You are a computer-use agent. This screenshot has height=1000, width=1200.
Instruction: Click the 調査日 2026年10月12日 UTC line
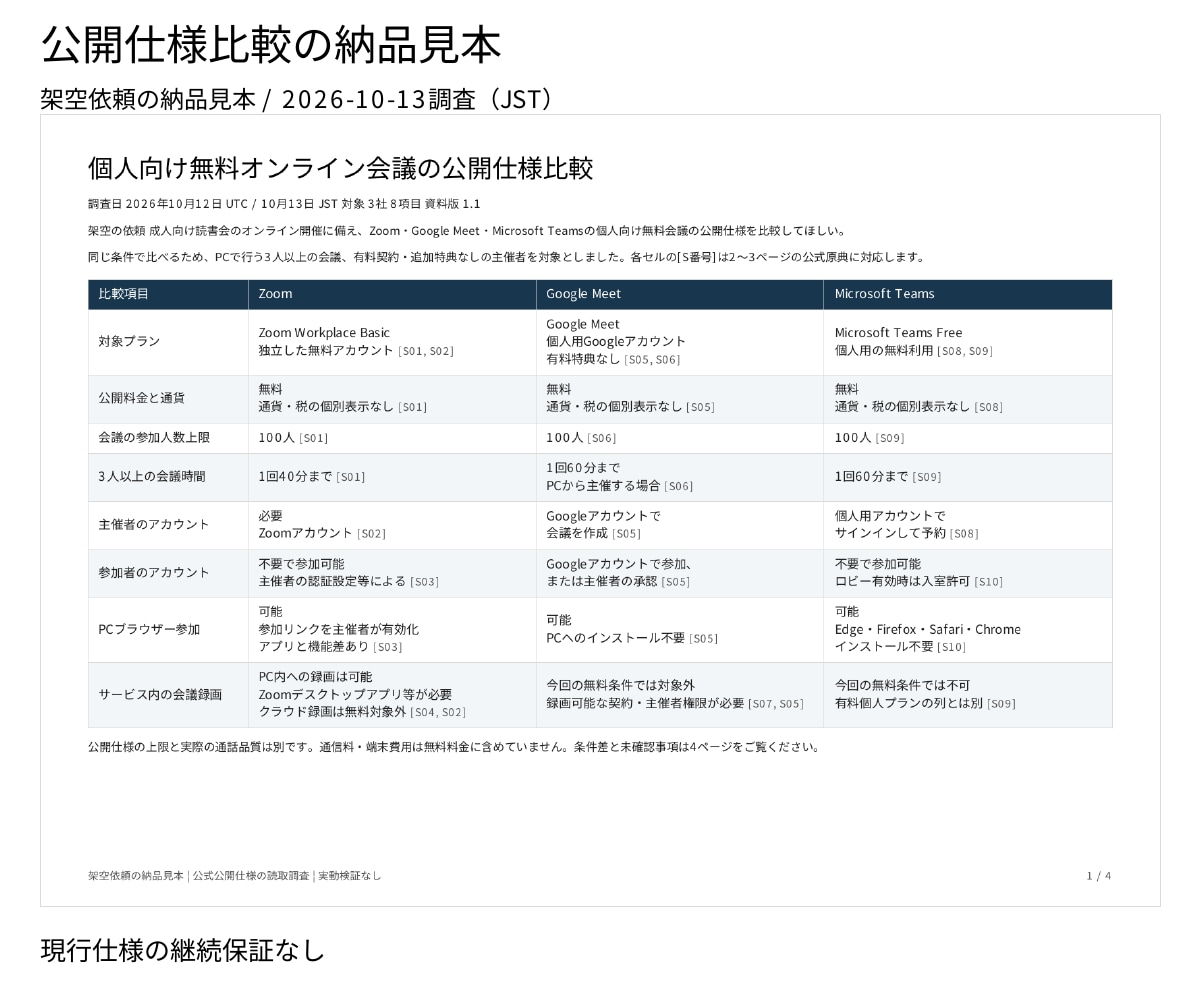[x=284, y=204]
